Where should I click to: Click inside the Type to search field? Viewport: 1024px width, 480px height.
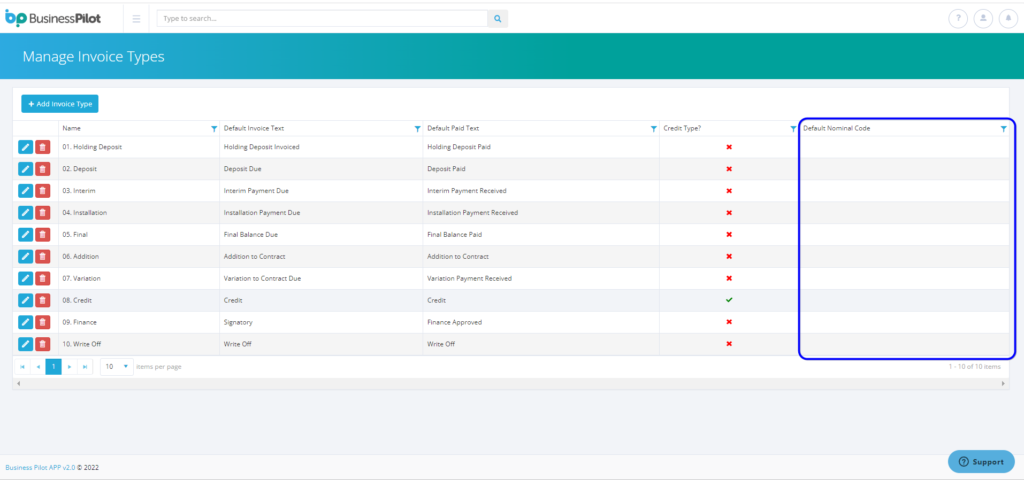pos(320,18)
